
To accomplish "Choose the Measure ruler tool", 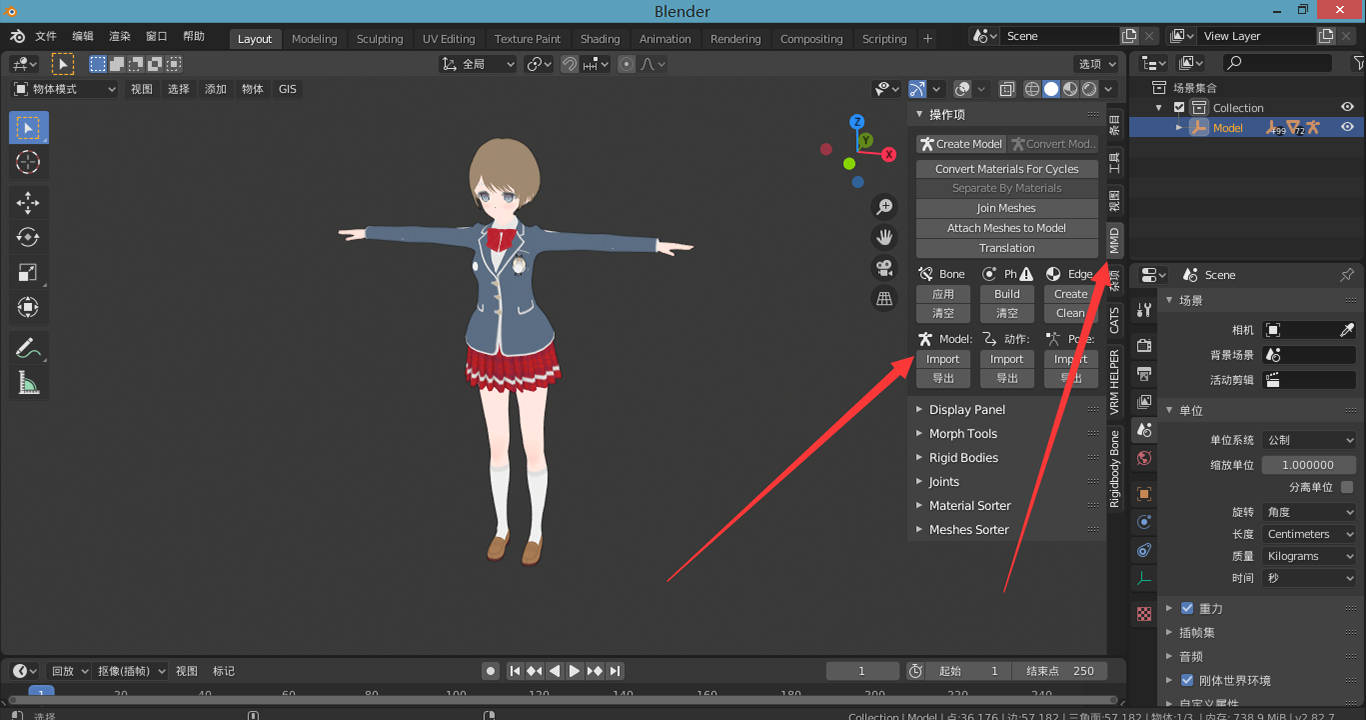I will (x=28, y=382).
